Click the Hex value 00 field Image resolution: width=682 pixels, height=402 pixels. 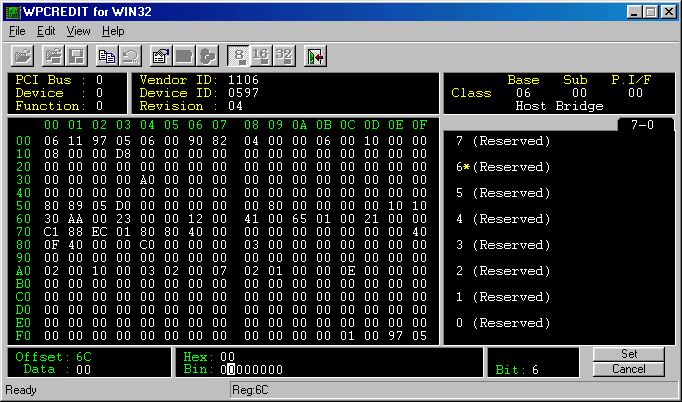(227, 357)
